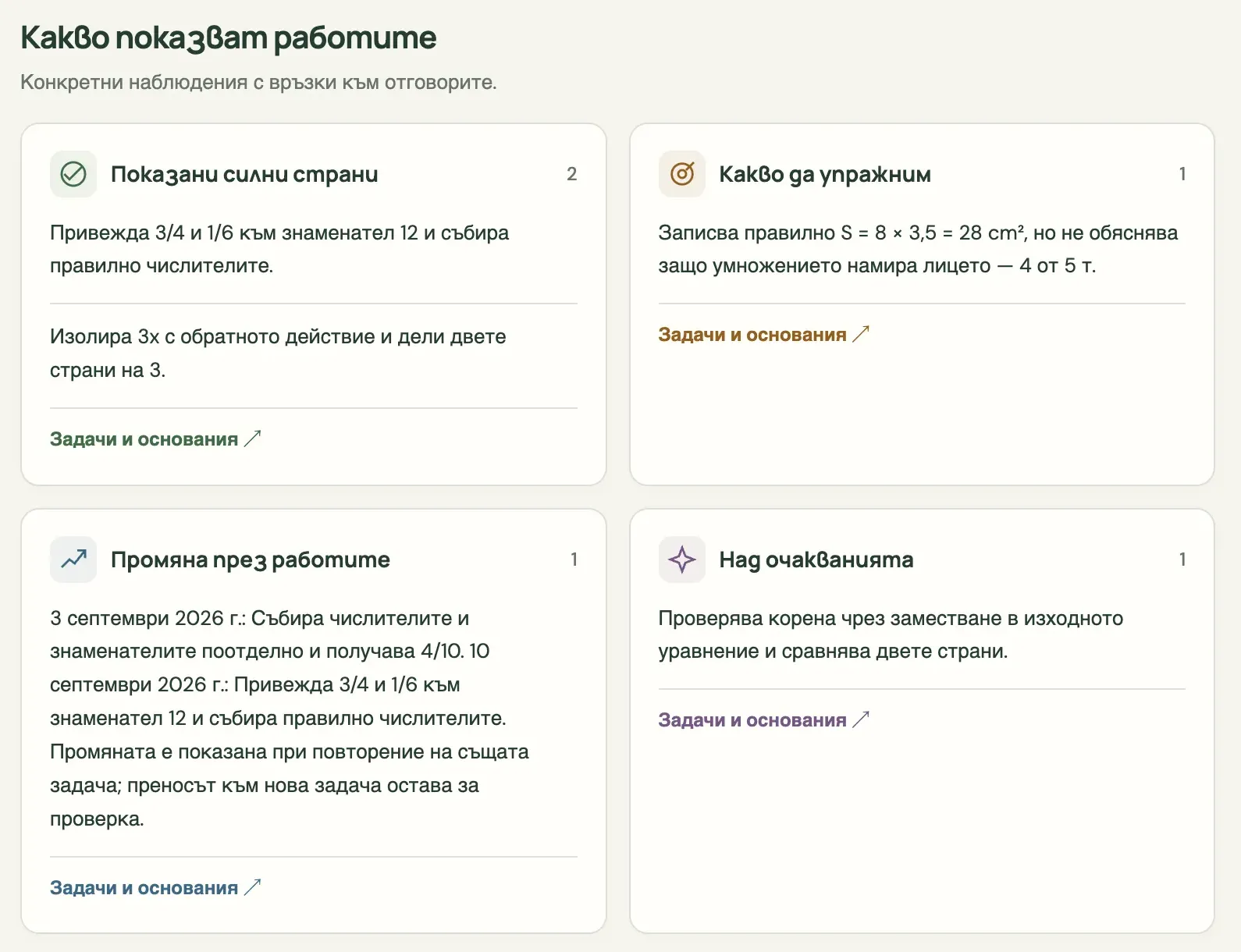Click count 1 in Какво да упражним card
The image size is (1241, 952).
click(x=1182, y=174)
